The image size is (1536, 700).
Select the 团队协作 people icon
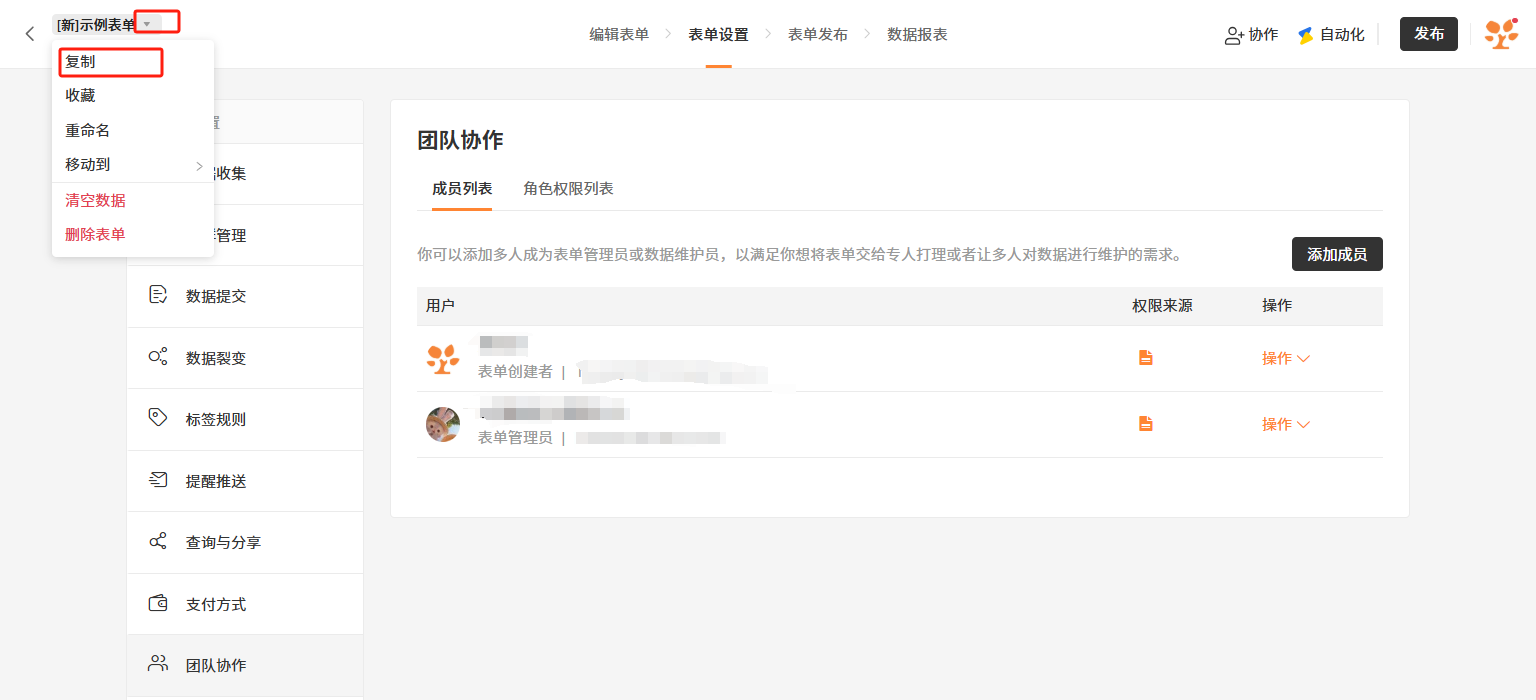pyautogui.click(x=158, y=664)
